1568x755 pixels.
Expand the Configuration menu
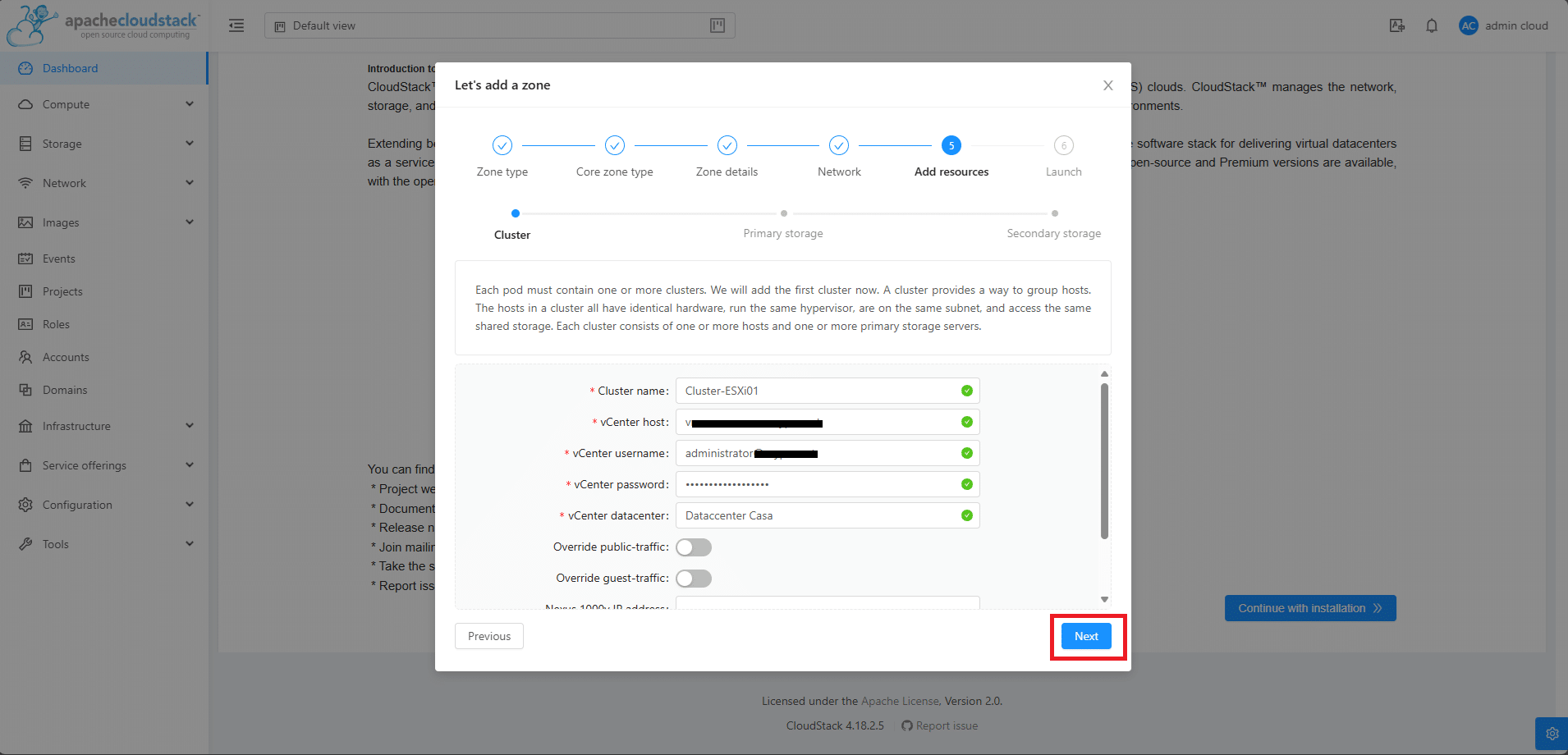point(190,505)
